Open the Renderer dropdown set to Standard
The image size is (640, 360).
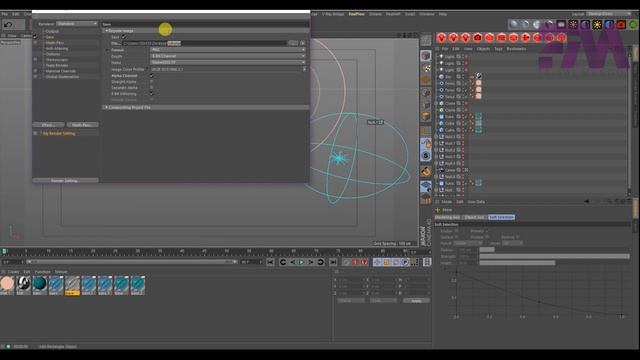tap(77, 24)
